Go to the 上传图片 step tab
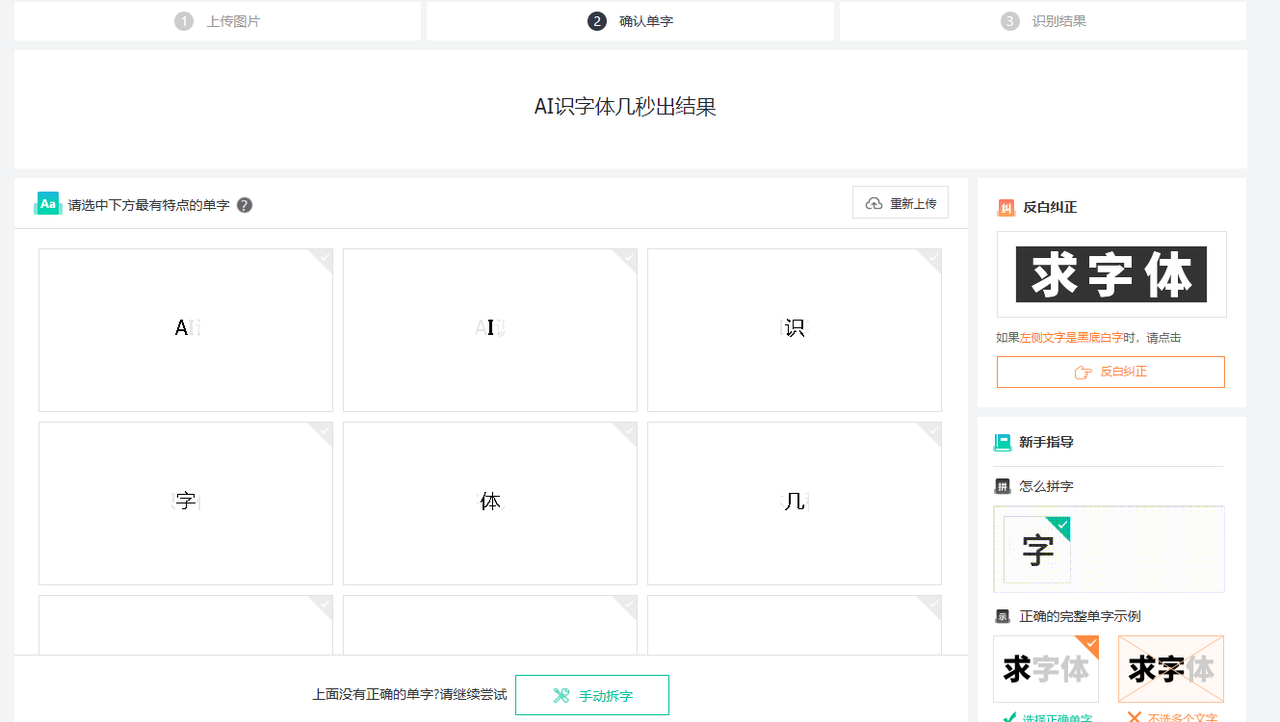Viewport: 1280px width, 722px height. pos(218,21)
